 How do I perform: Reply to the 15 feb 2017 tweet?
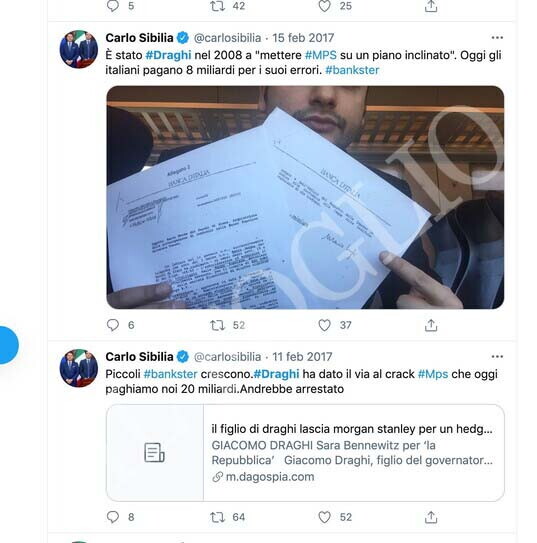pos(113,325)
